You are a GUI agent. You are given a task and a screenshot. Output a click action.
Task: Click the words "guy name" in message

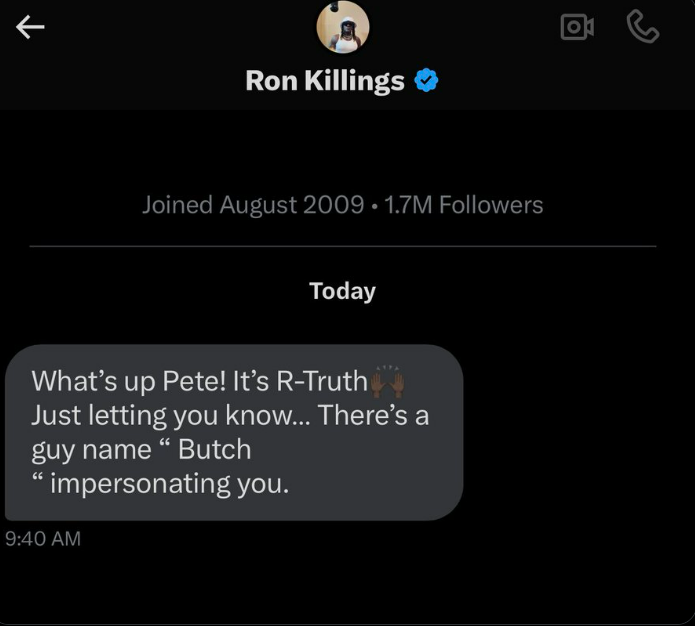pos(90,449)
